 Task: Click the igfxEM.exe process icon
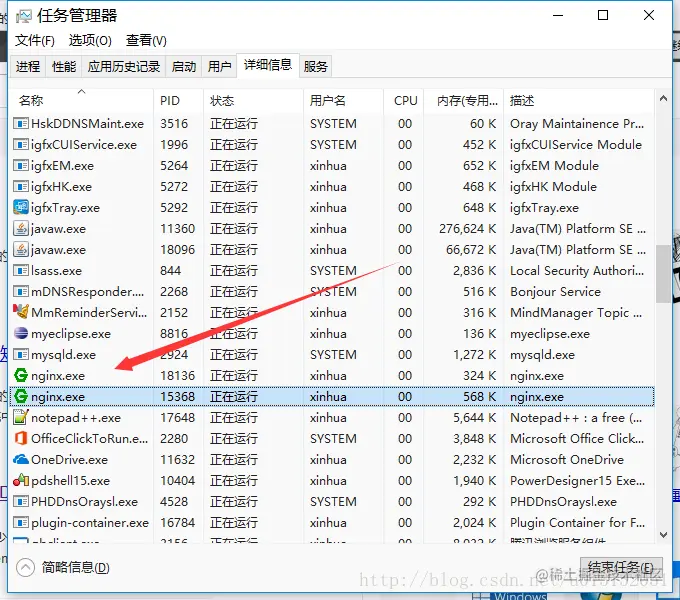21,166
